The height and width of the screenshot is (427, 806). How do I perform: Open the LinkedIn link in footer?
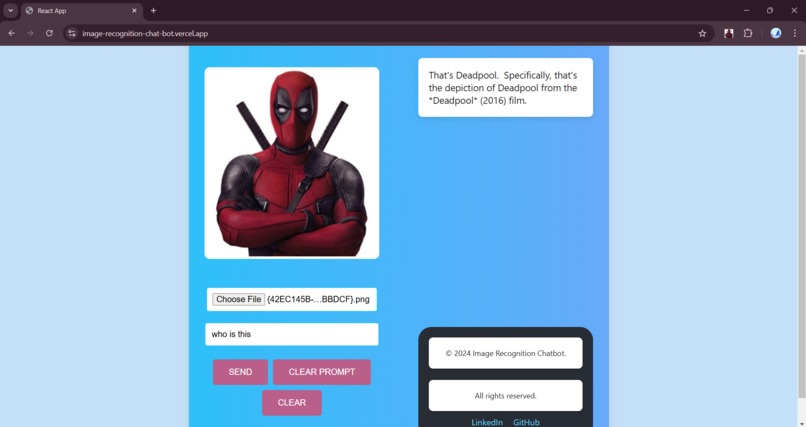coord(487,422)
